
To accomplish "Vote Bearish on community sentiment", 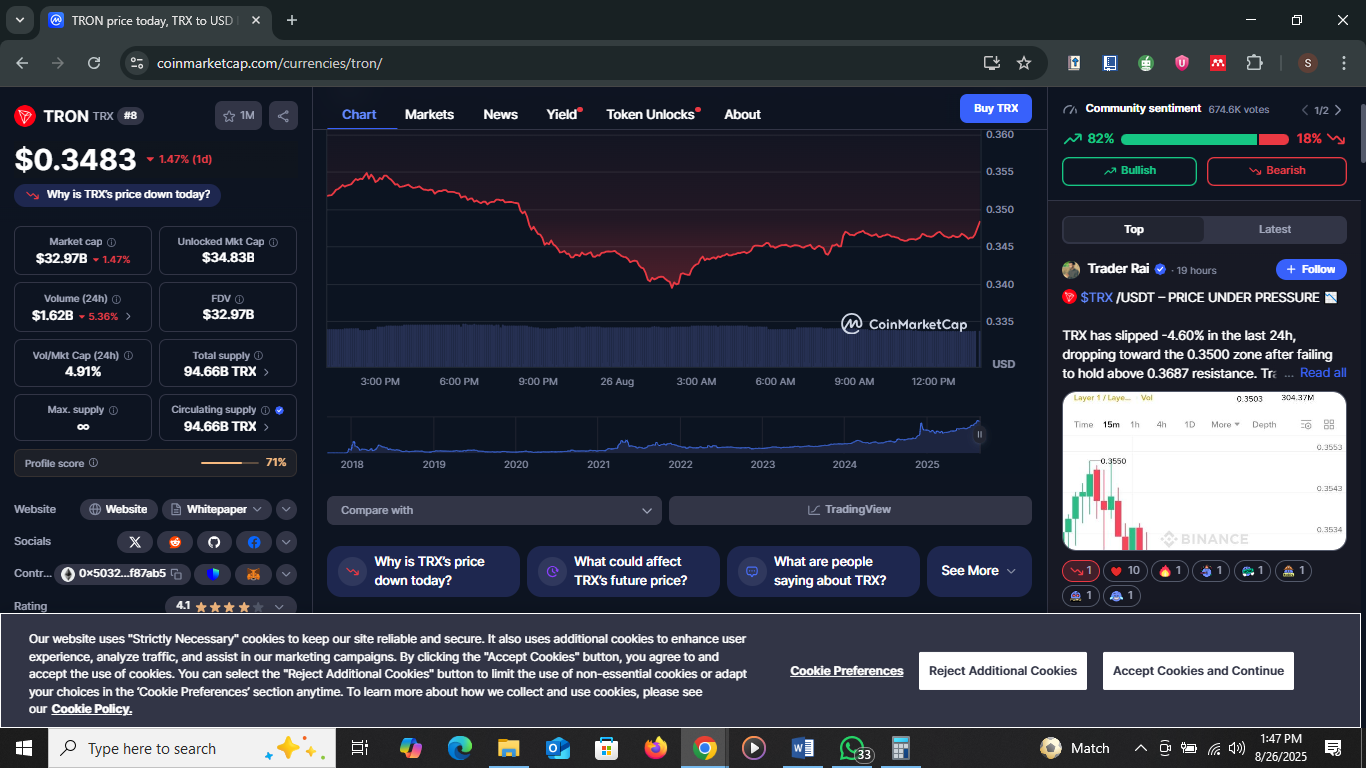I will click(x=1276, y=171).
